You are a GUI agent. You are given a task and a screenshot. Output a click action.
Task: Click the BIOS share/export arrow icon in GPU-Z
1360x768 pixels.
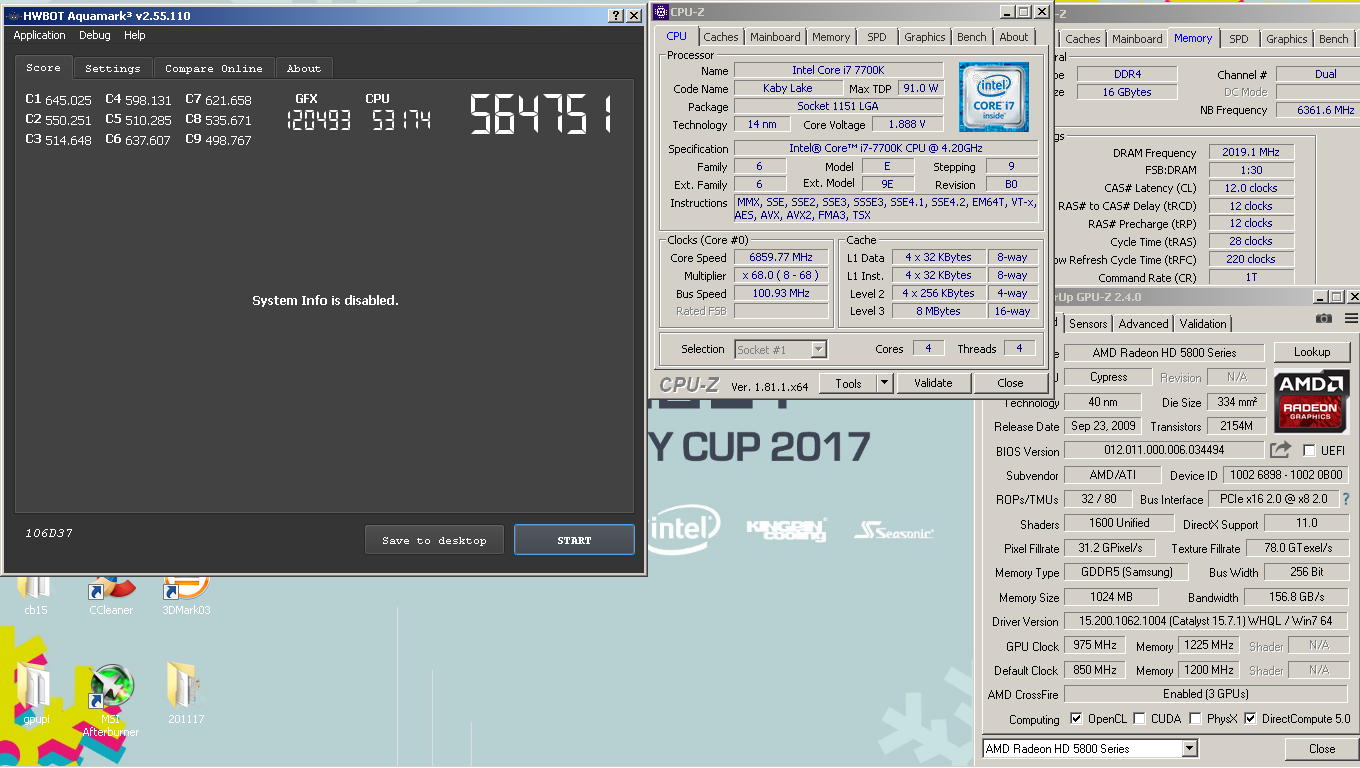point(1281,450)
